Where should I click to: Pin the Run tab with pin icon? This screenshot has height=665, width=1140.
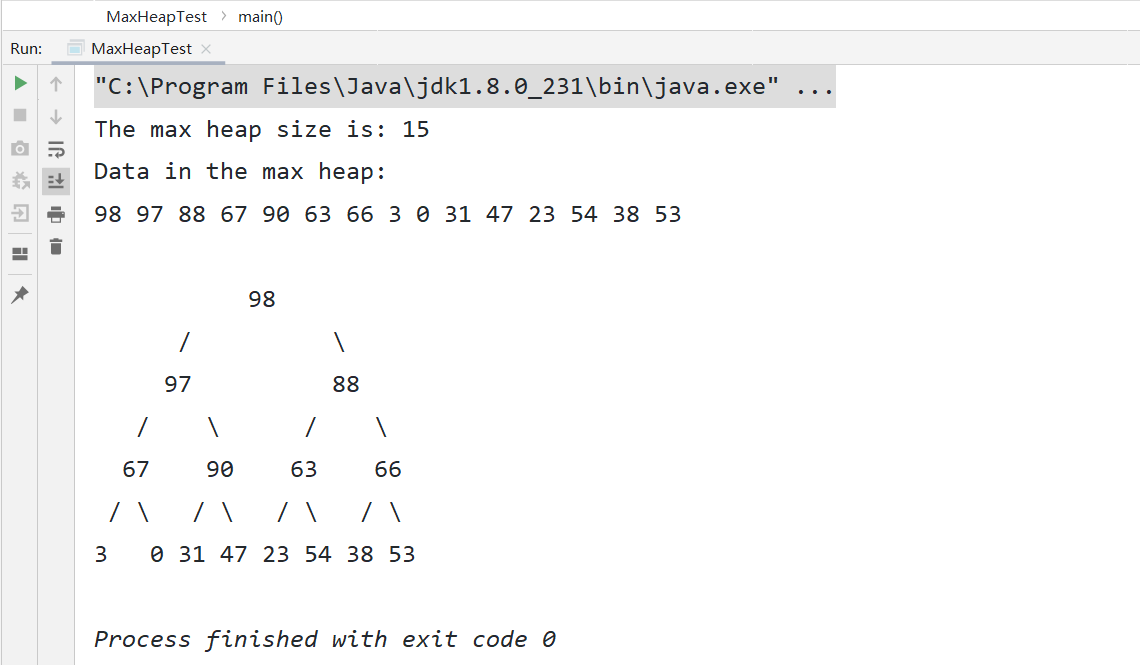point(20,295)
